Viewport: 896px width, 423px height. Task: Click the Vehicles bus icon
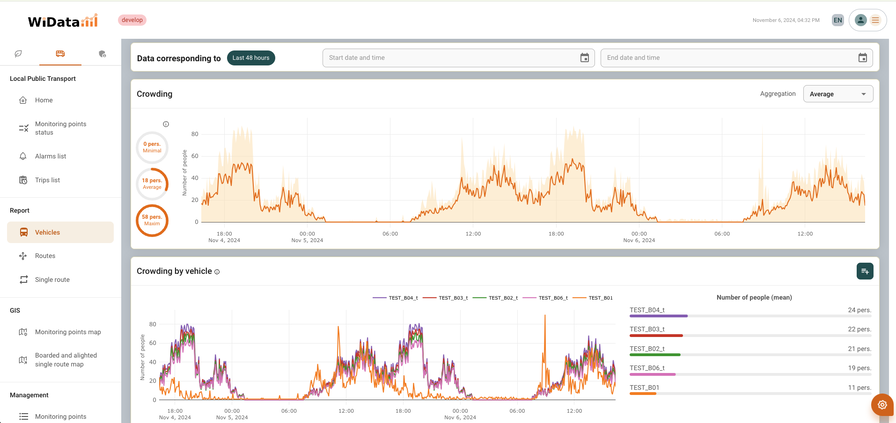(x=23, y=233)
